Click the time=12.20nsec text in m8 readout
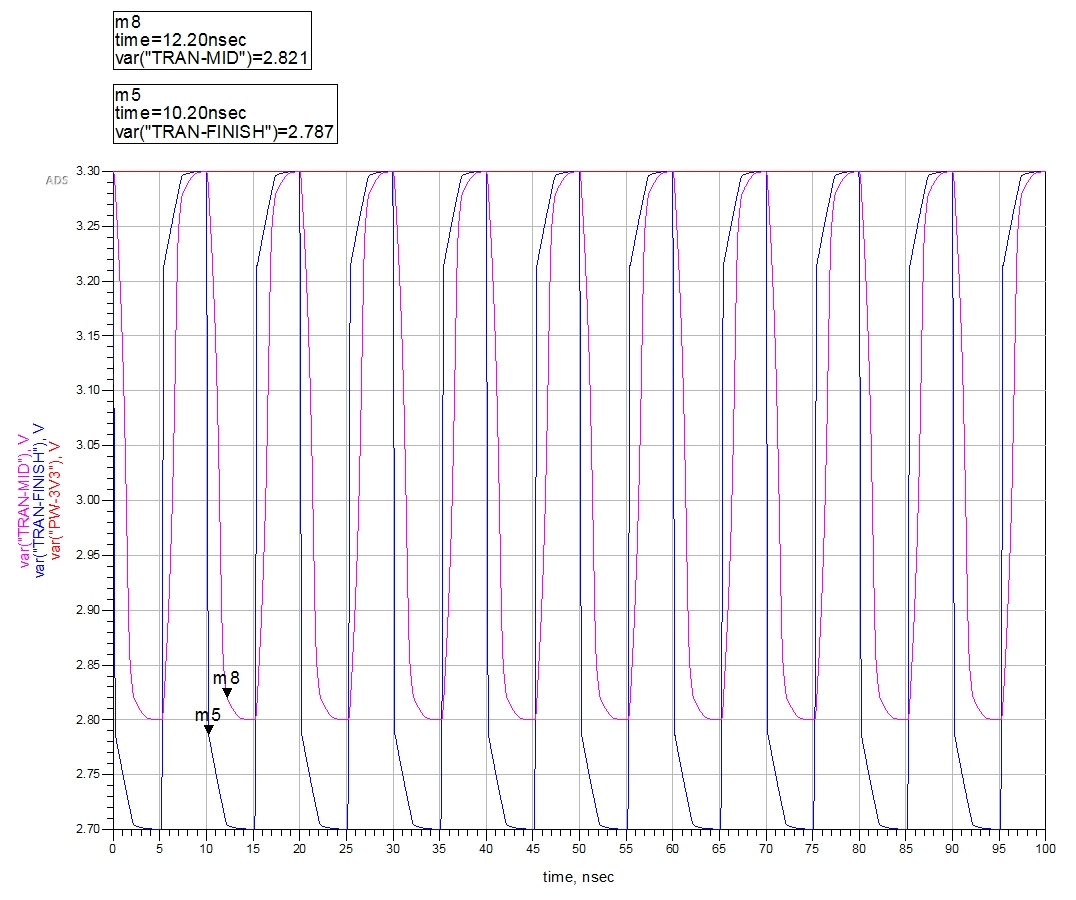Viewport: 1076px width, 900px height. tap(180, 40)
